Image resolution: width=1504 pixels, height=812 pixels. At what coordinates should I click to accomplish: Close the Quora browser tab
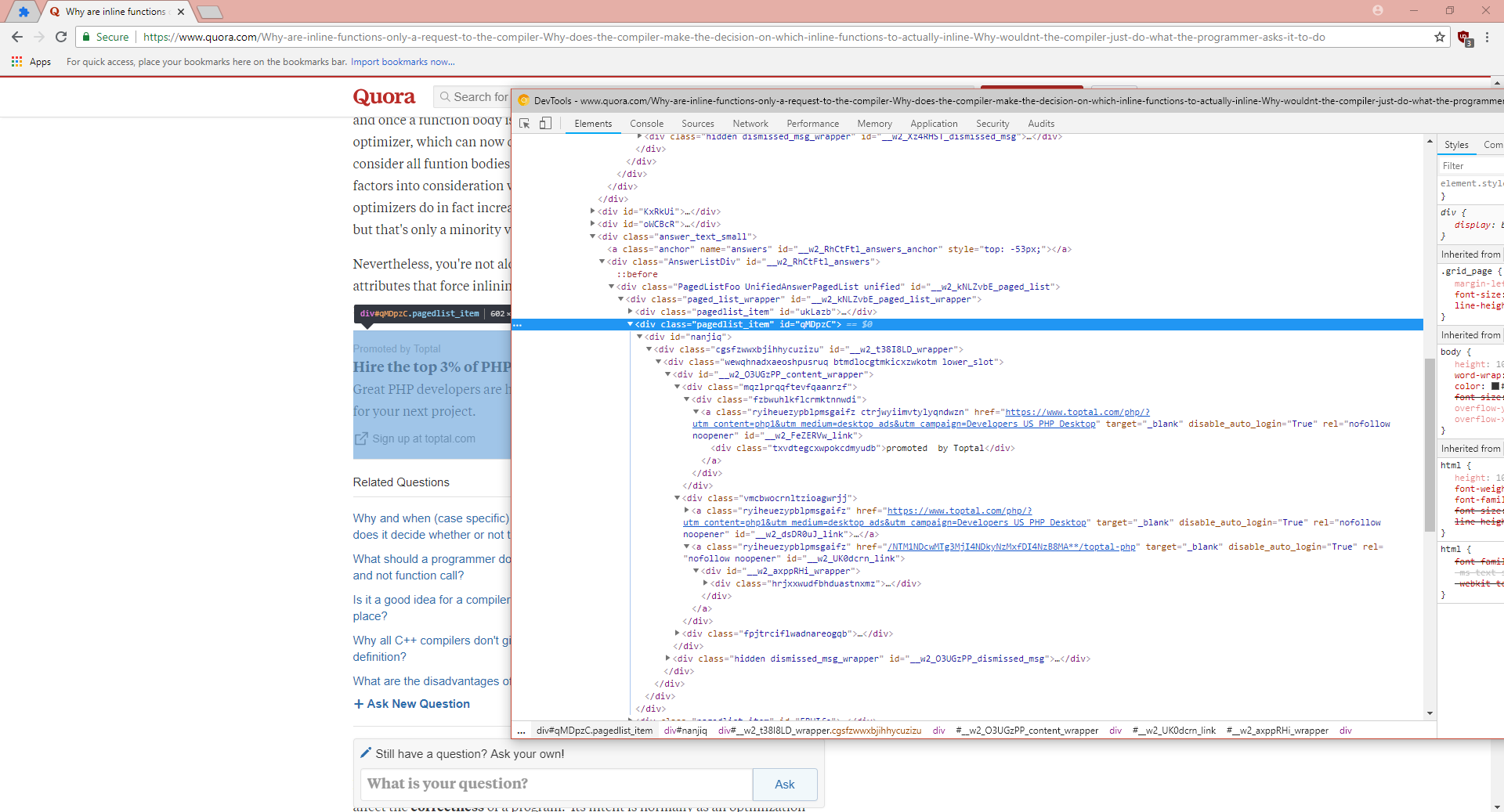coord(181,12)
